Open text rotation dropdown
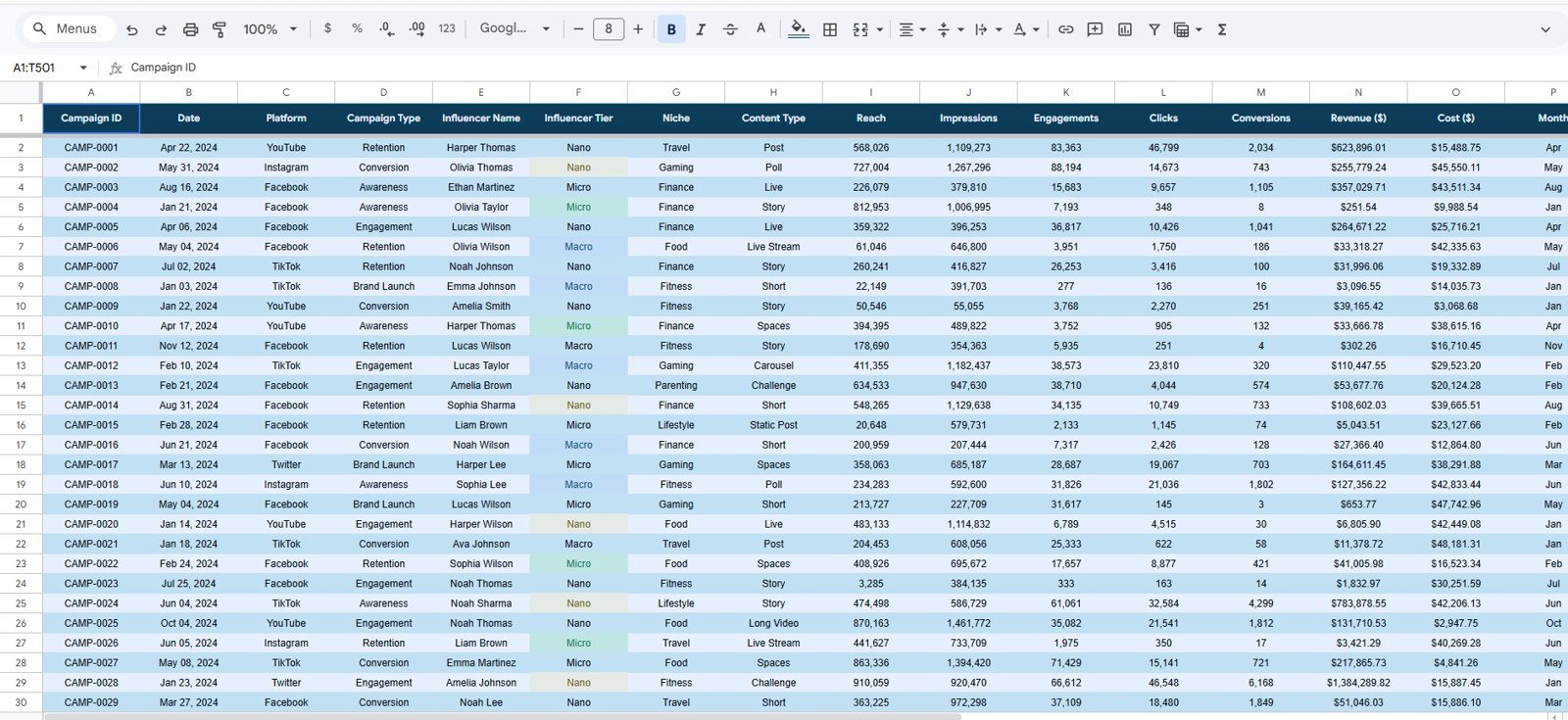 tap(1026, 29)
